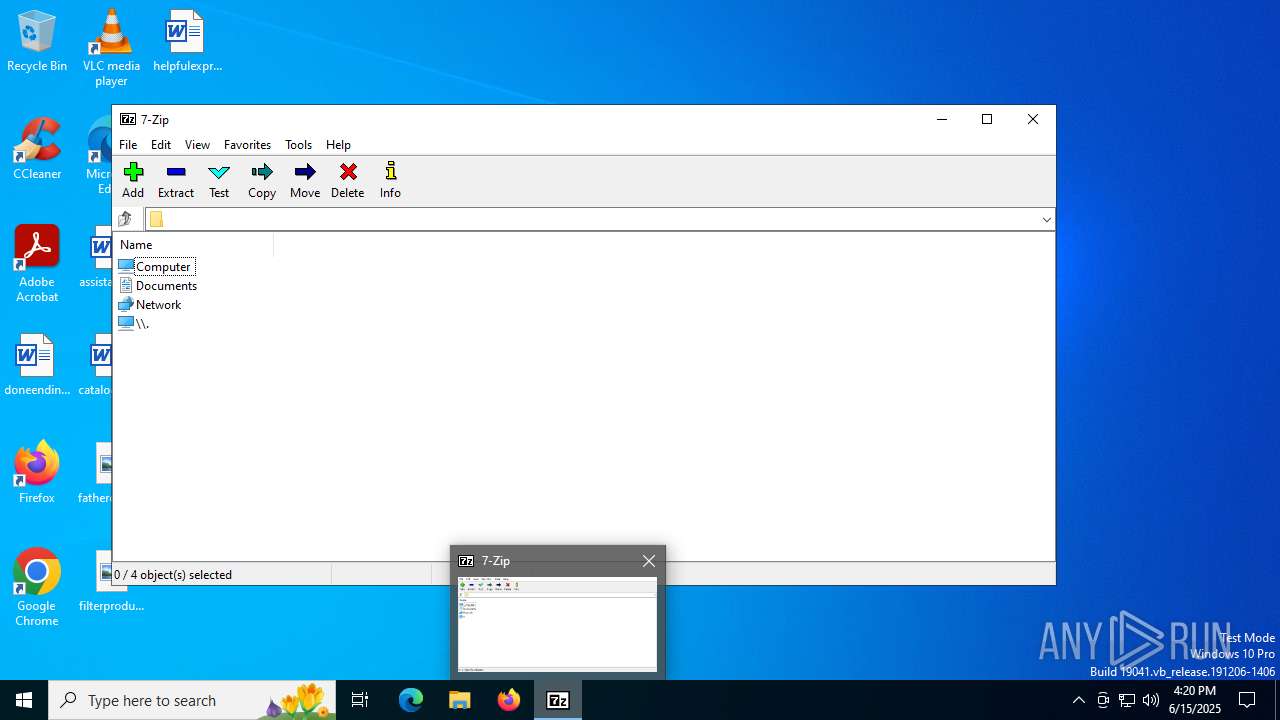Screen dimensions: 1280x720
Task: Open the View menu
Action: (x=197, y=145)
